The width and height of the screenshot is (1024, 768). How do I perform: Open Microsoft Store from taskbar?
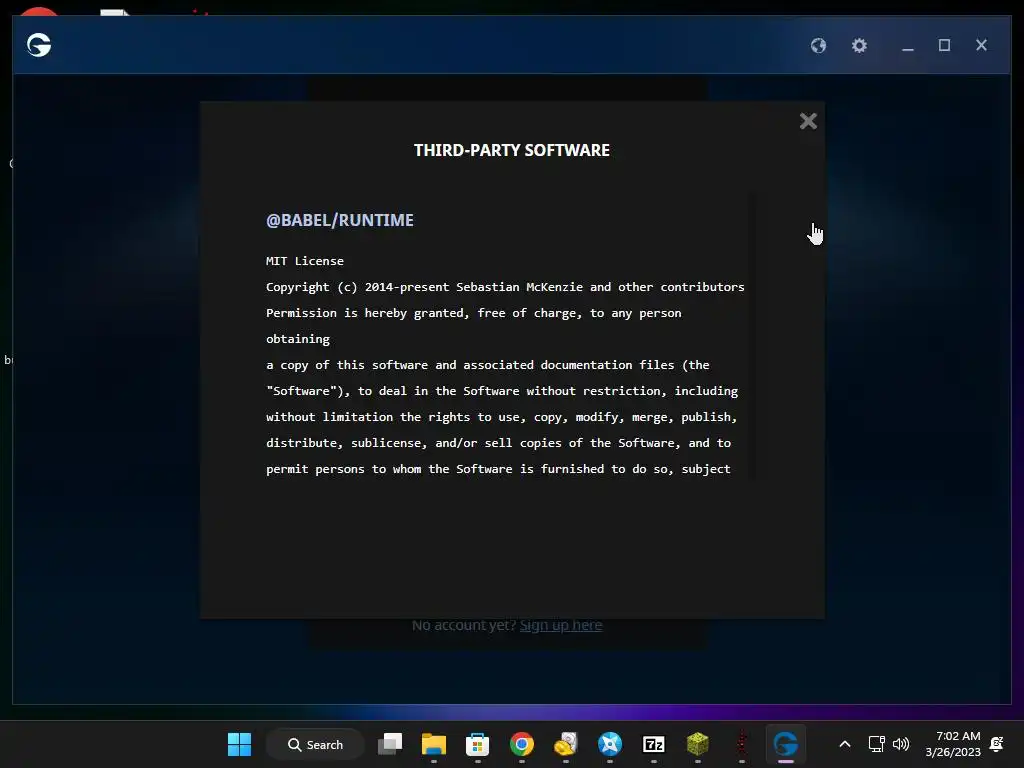[477, 744]
